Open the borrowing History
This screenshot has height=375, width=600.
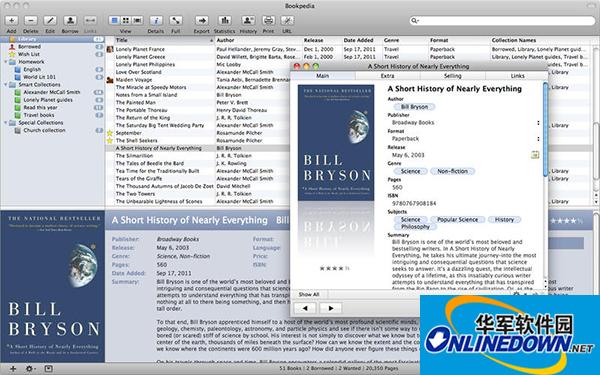[248, 21]
